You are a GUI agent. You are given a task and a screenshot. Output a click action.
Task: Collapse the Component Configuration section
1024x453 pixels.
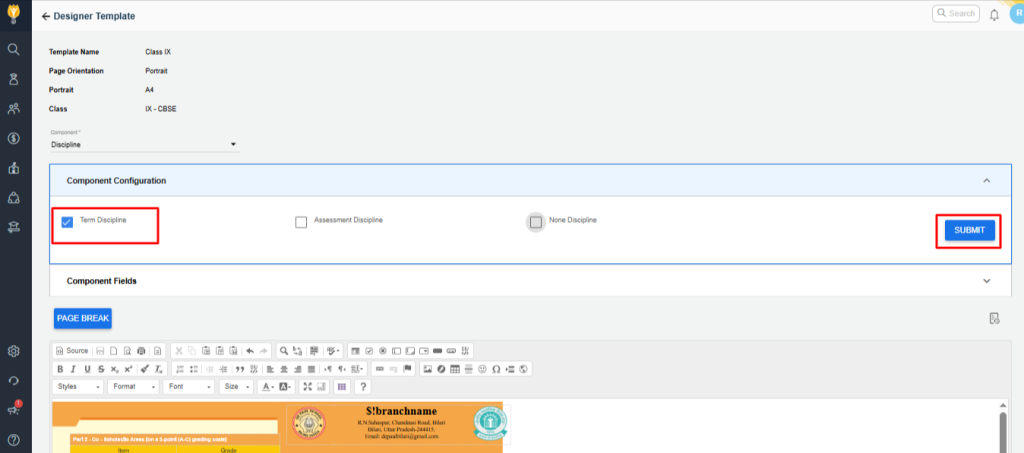tap(986, 181)
